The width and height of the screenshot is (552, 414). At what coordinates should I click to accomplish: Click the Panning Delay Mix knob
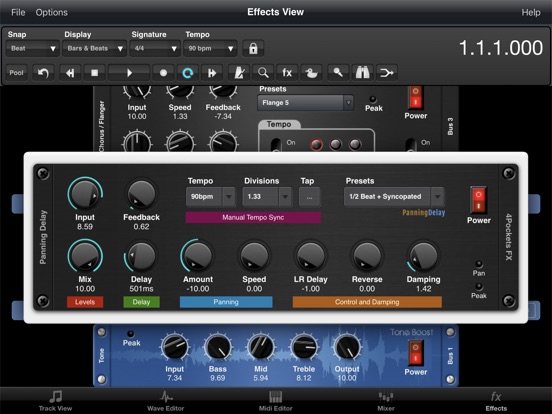tap(85, 256)
